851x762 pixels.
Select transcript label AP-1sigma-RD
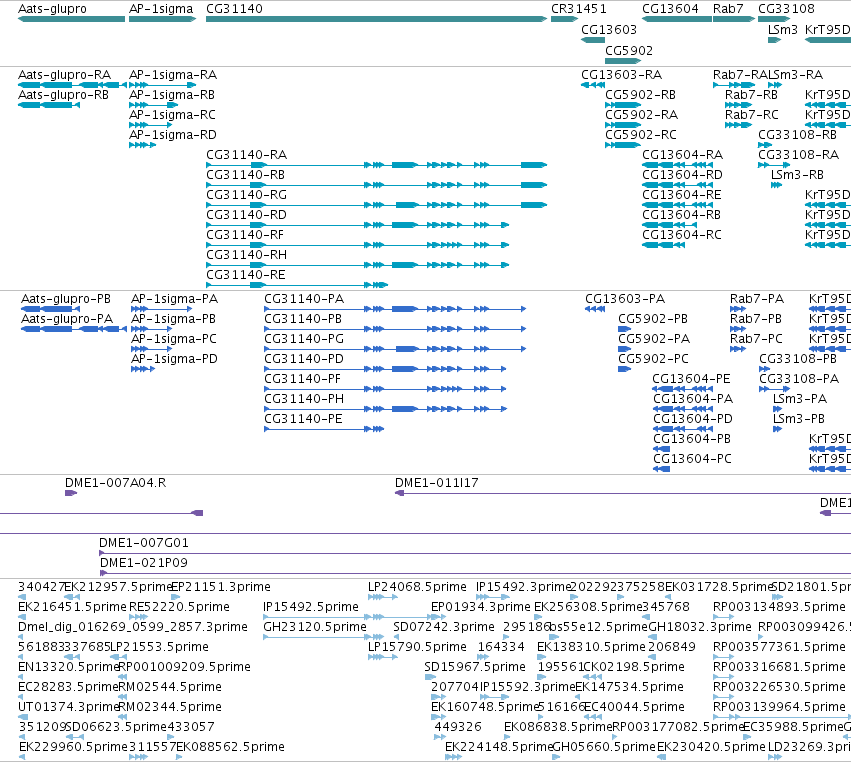pos(173,135)
